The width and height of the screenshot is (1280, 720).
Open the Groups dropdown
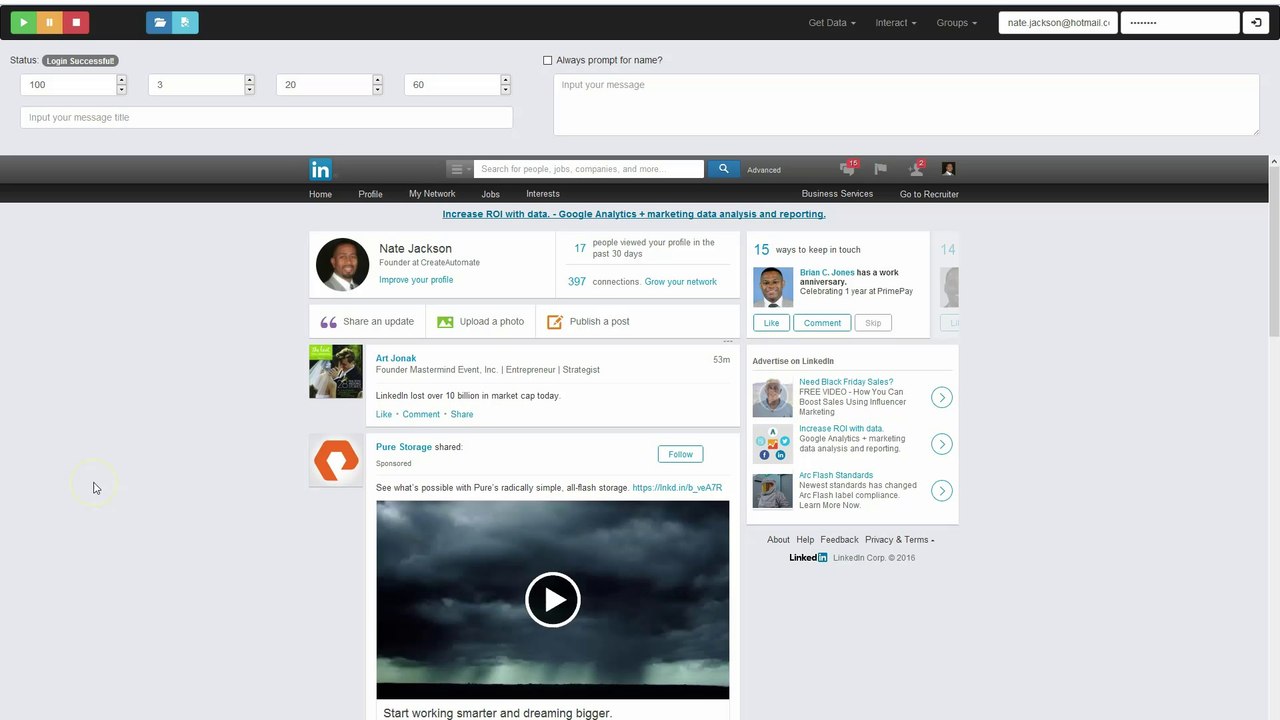pyautogui.click(x=957, y=22)
